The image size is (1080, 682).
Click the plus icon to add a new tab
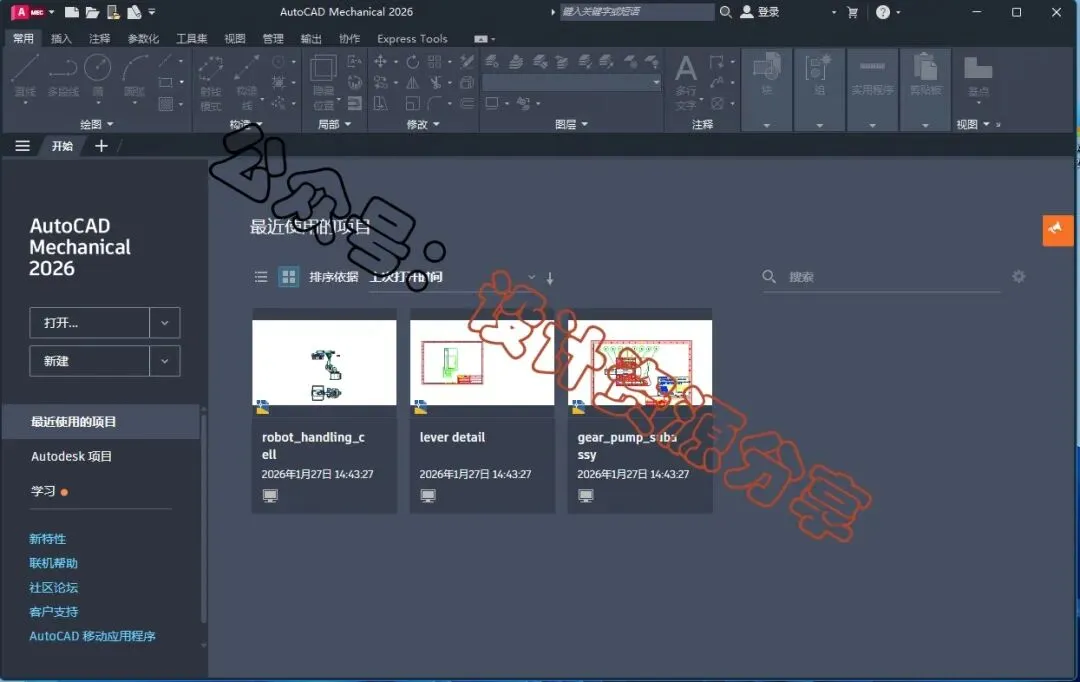(x=101, y=146)
